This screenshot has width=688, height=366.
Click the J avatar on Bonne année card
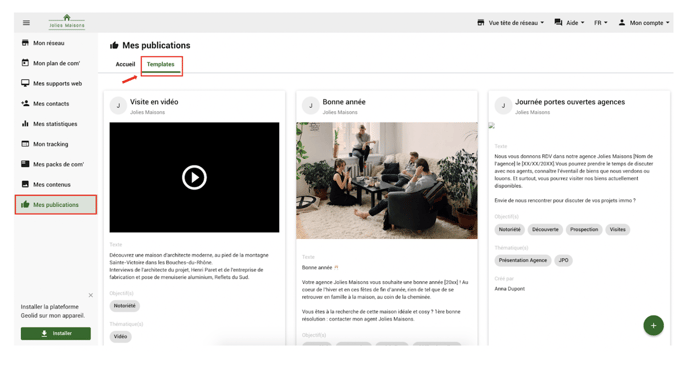coord(311,106)
